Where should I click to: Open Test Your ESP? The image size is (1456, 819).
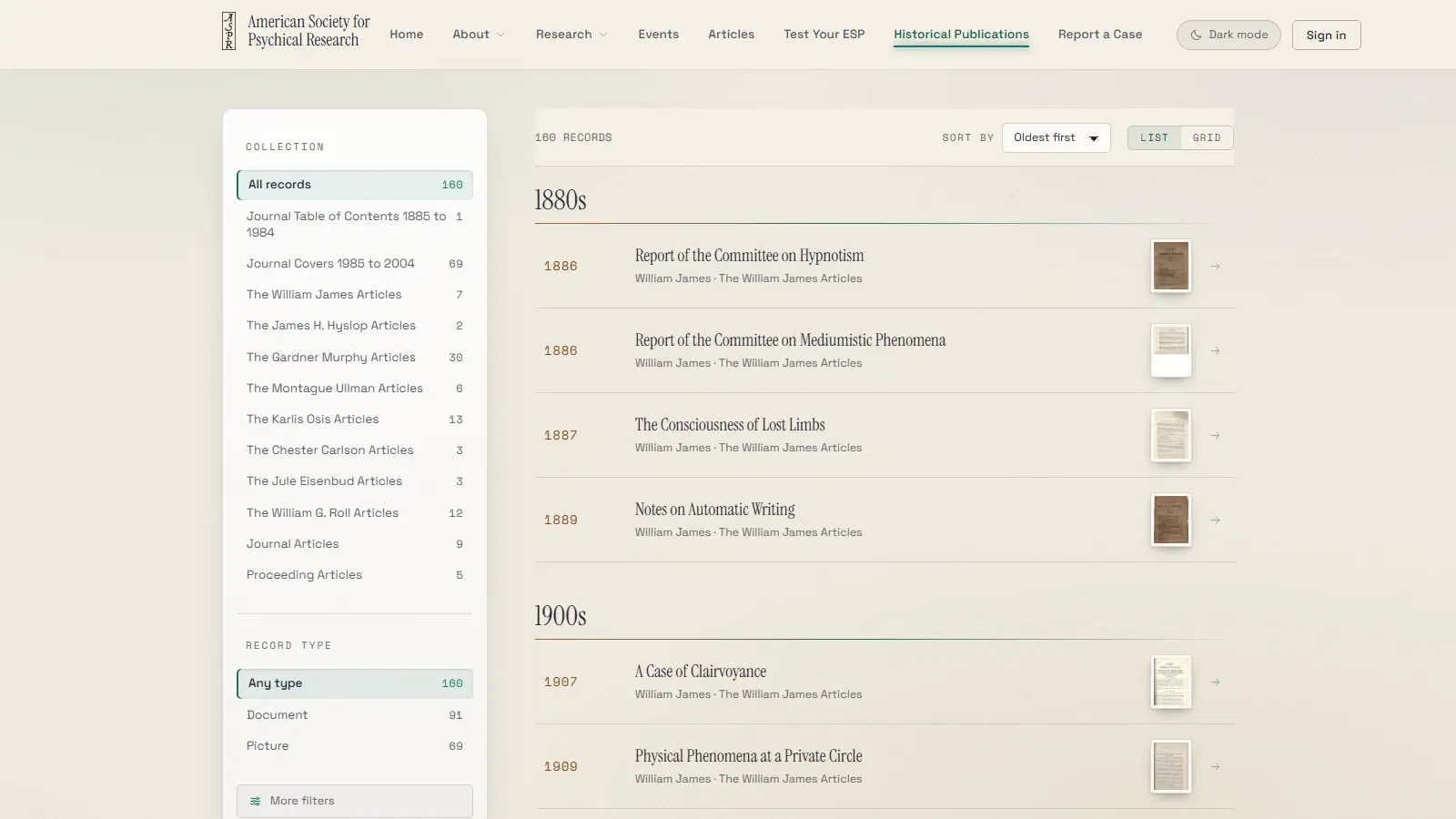pos(824,35)
